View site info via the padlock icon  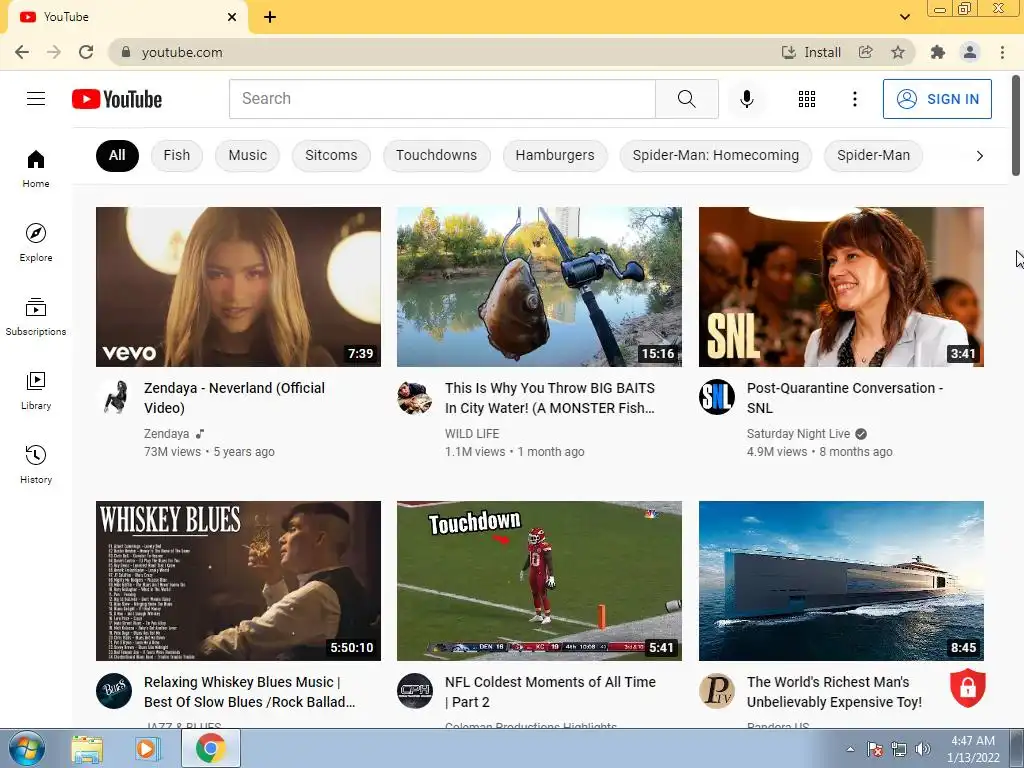point(126,52)
